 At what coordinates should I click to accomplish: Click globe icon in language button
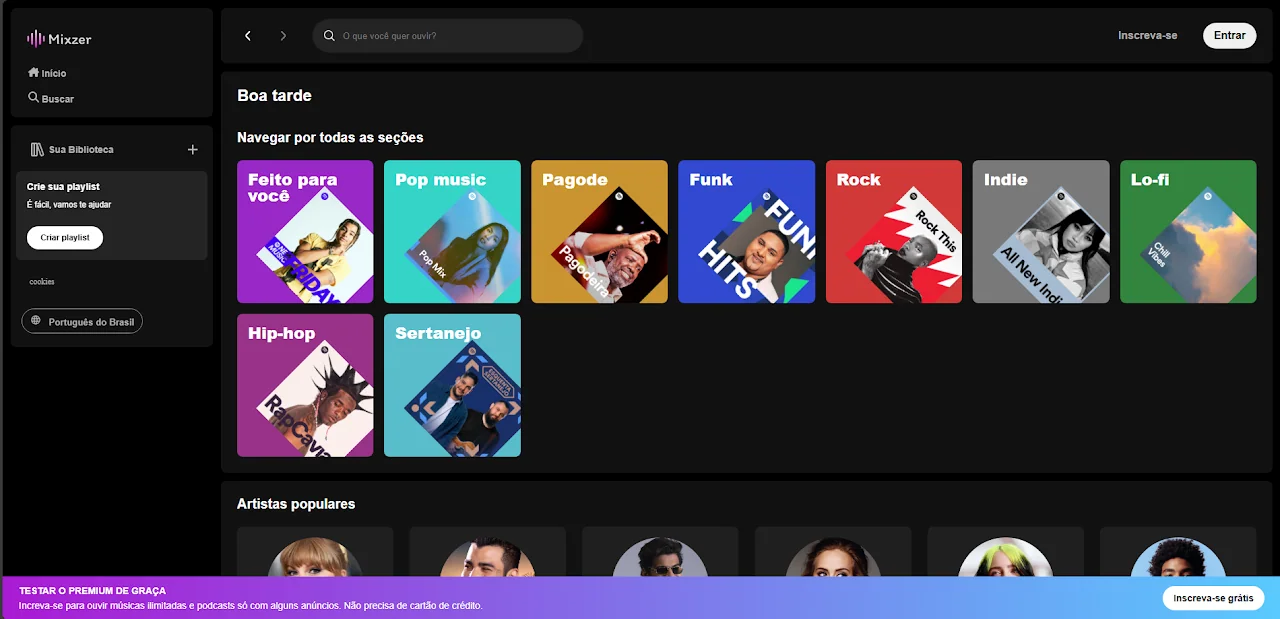[36, 321]
